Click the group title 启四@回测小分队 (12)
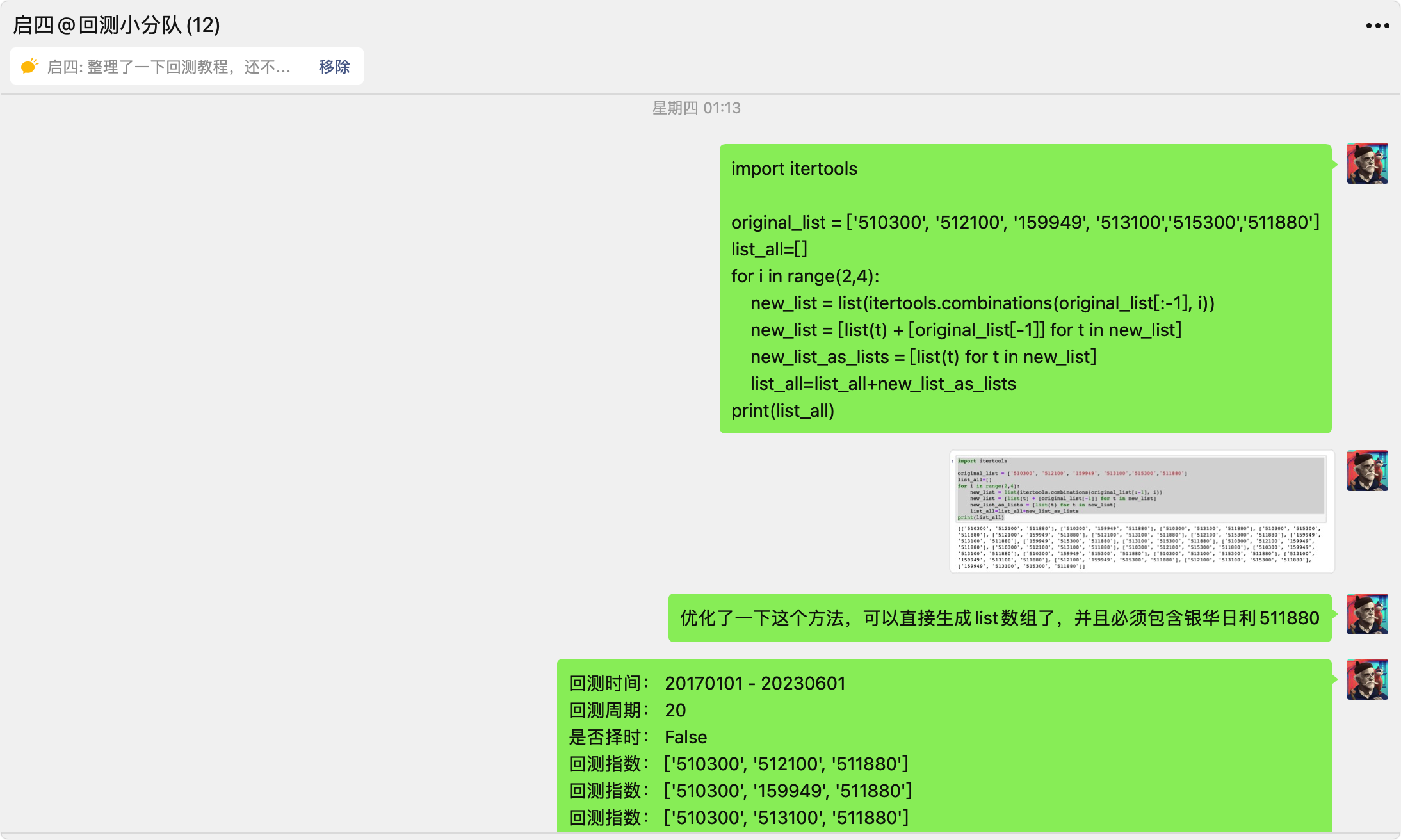This screenshot has height=840, width=1401. [117, 25]
